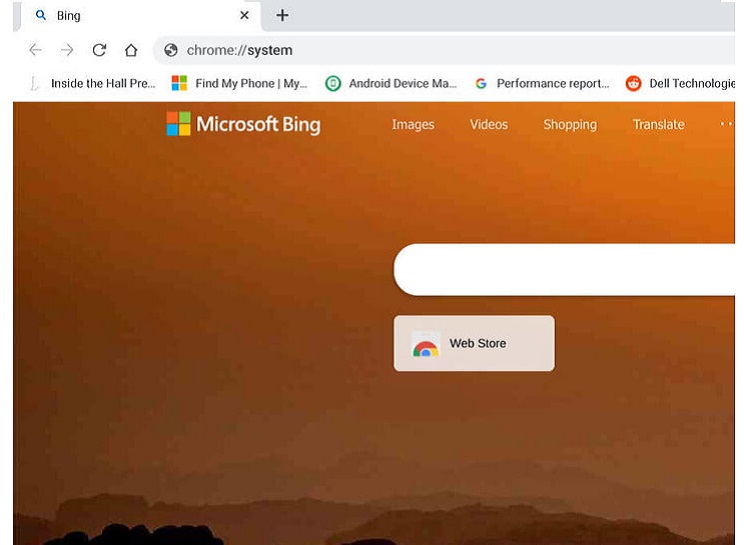Reload the current page

[99, 50]
